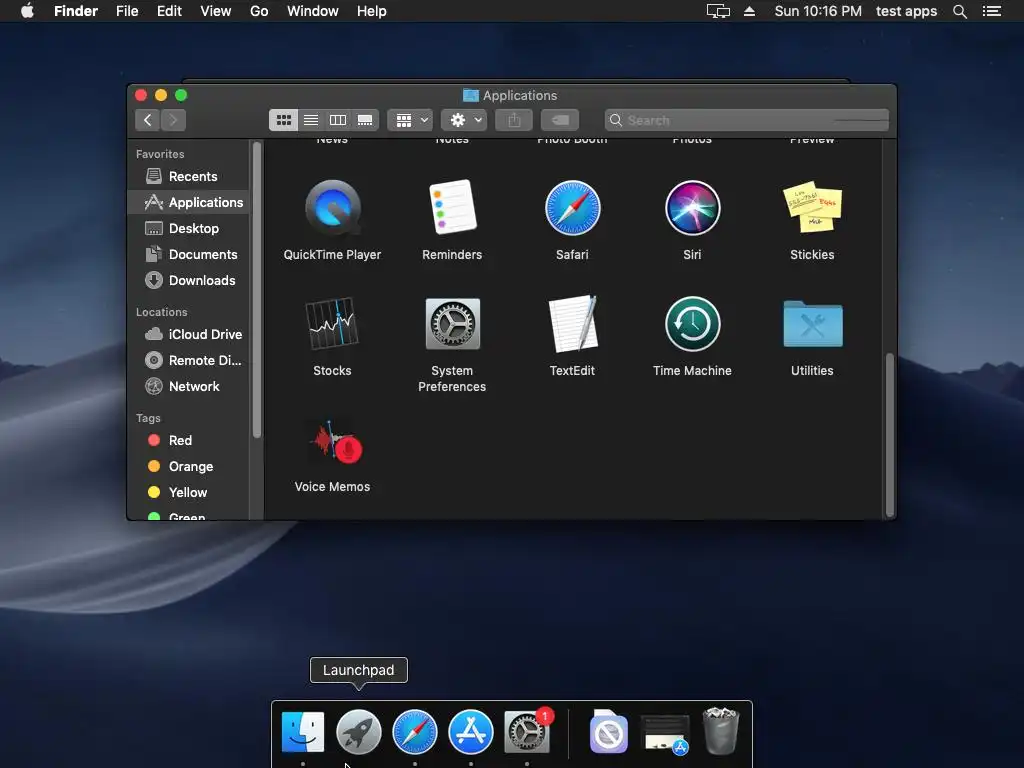1024x768 pixels.
Task: Click the eject icon in menu bar
Action: pyautogui.click(x=750, y=11)
